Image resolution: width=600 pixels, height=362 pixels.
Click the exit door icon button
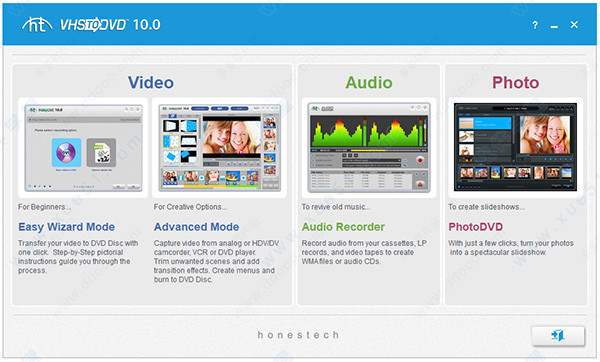click(x=558, y=336)
